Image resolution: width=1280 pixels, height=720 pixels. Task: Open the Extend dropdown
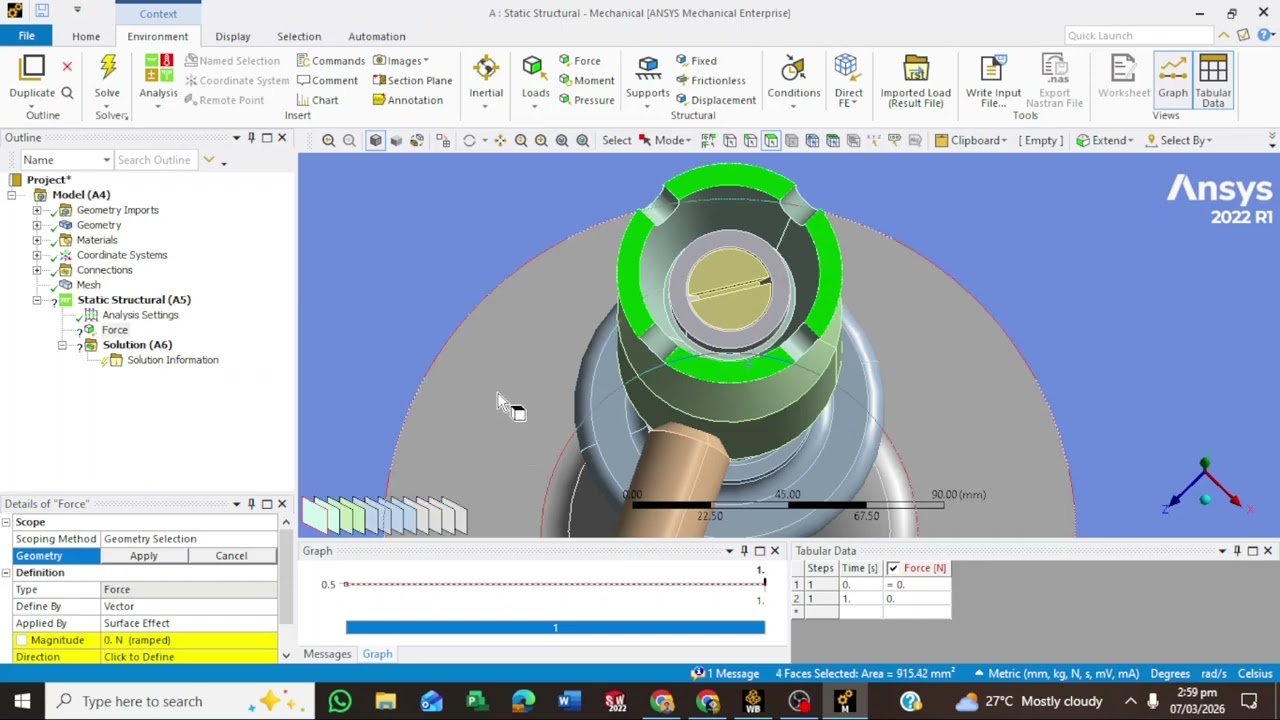pos(1105,140)
